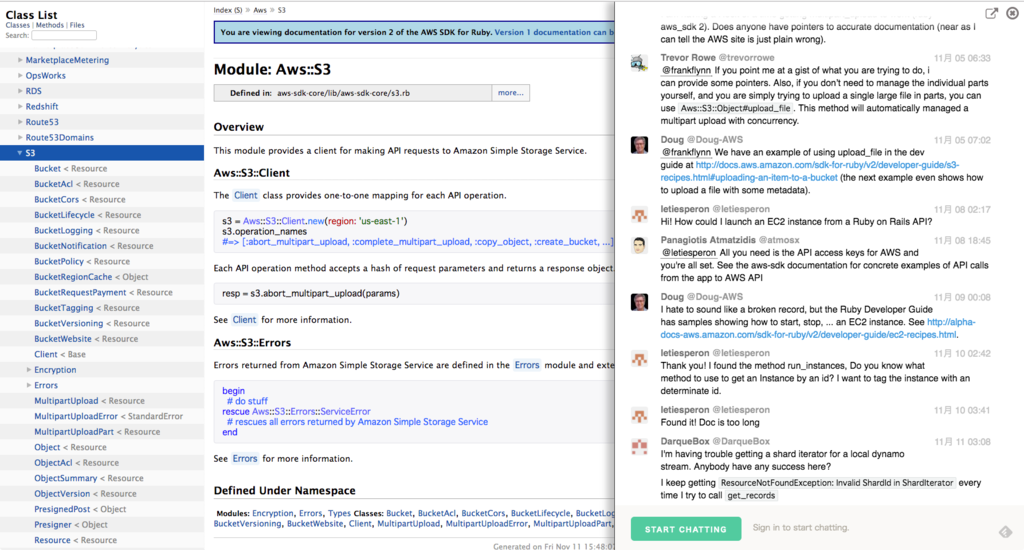This screenshot has width=1024, height=550.
Task: Click letiesperon's avatar on EC2 launch question
Action: (639, 214)
